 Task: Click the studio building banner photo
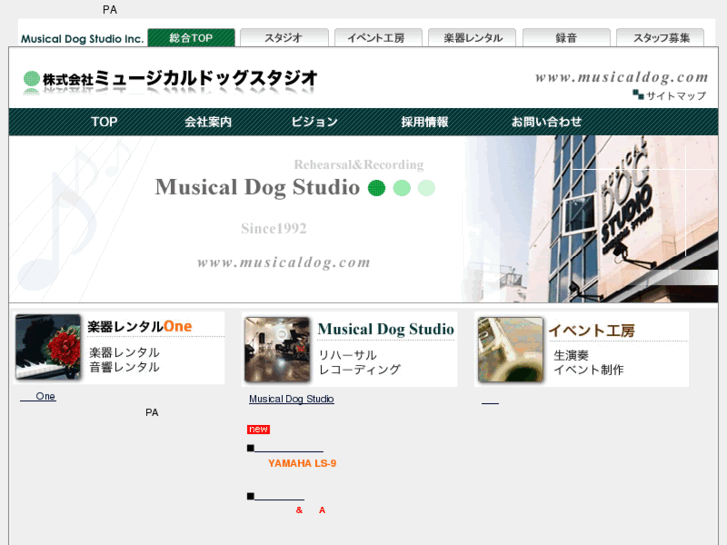pos(591,219)
